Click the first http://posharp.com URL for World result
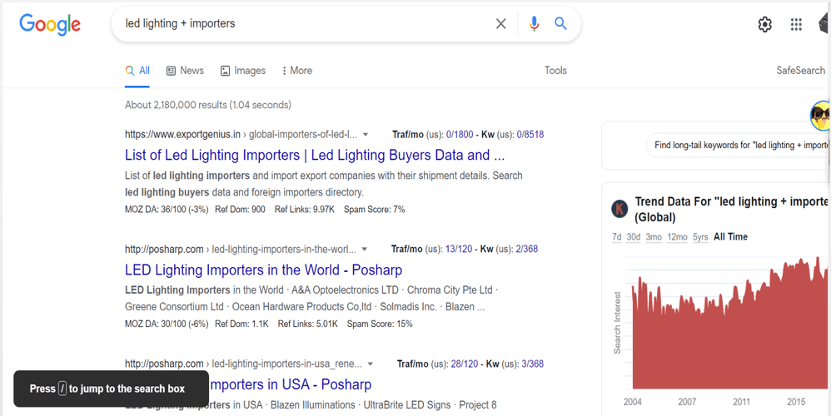The image size is (832, 416). pyautogui.click(x=164, y=249)
